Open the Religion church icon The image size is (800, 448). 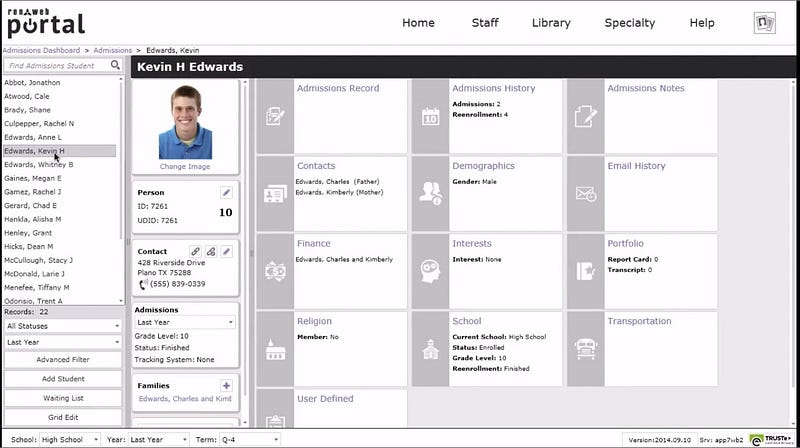point(275,350)
